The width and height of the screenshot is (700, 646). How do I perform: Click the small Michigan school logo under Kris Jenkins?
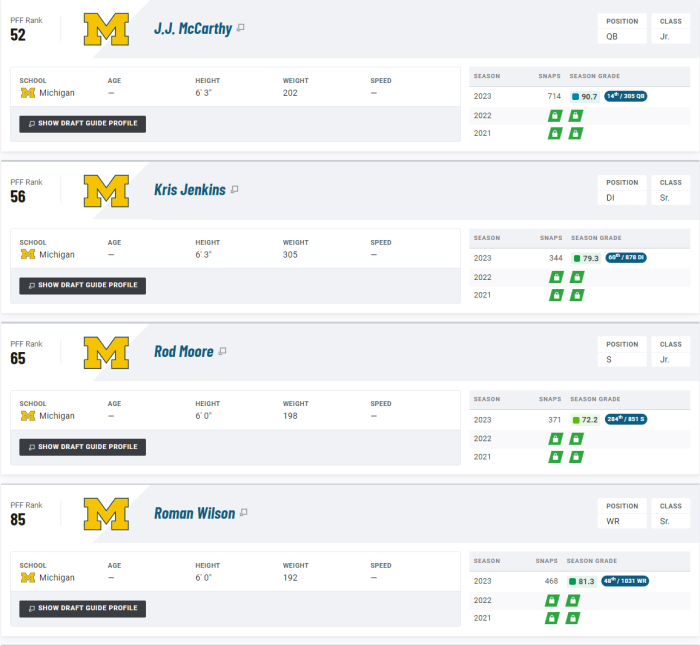(28, 254)
